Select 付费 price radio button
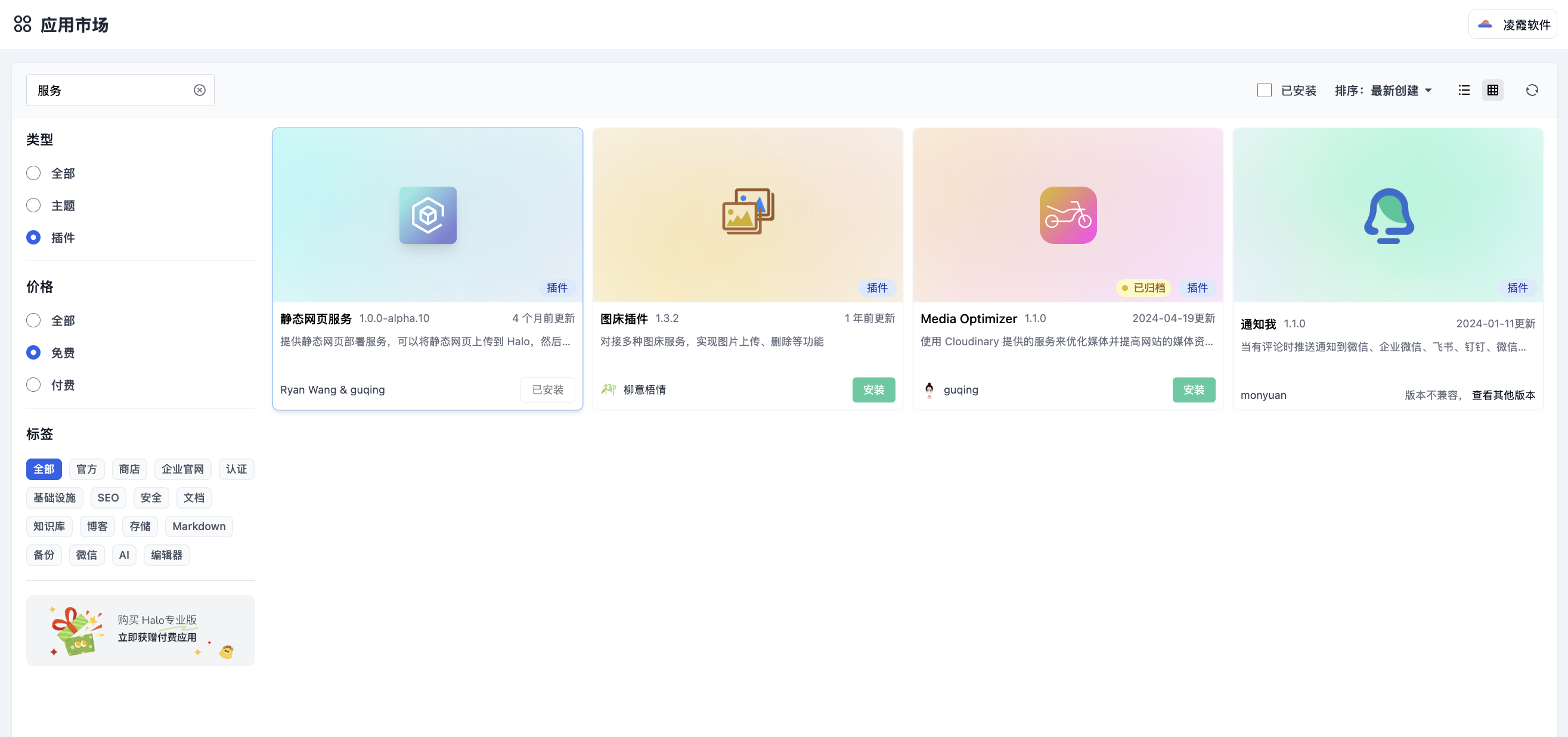This screenshot has width=1568, height=737. 33,385
